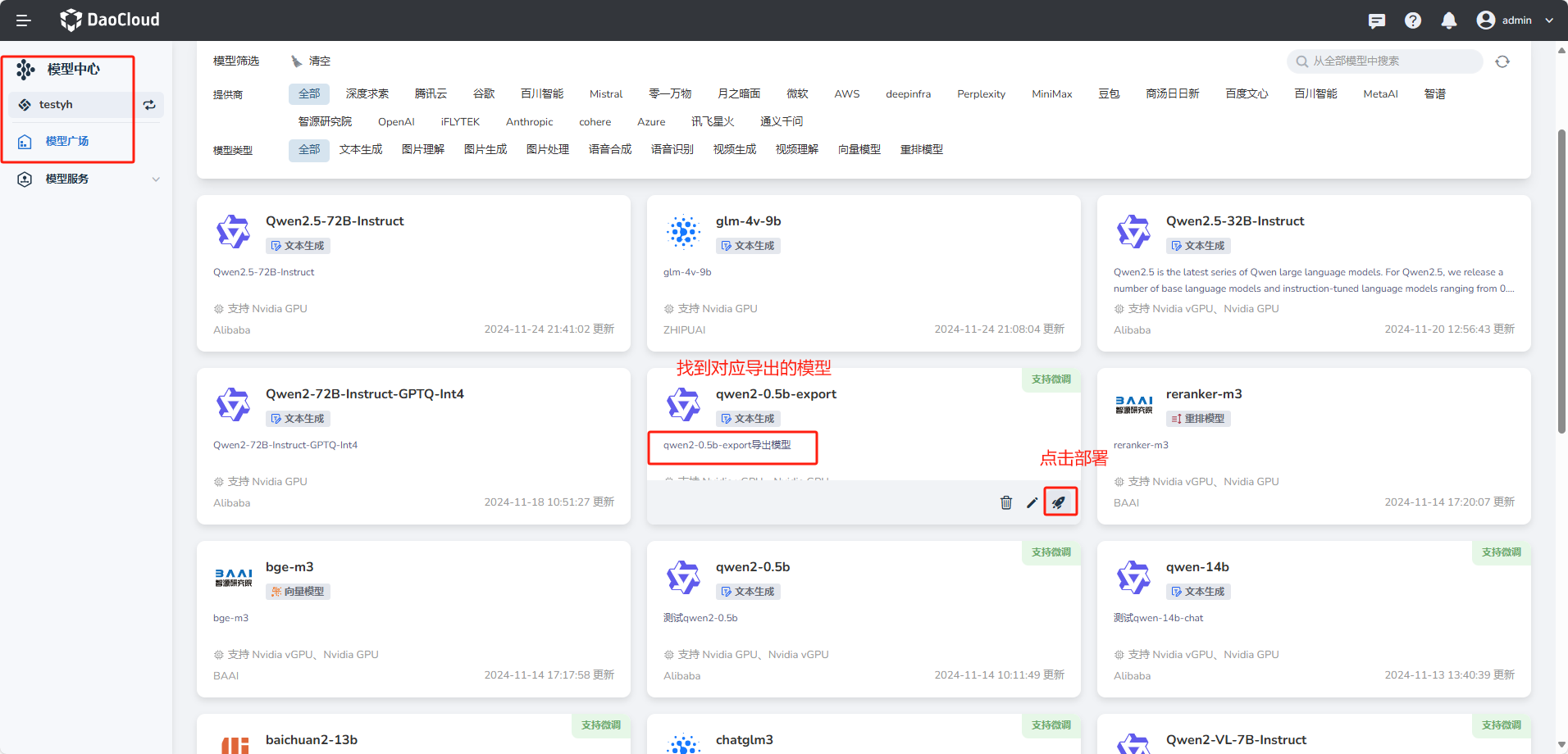Viewport: 1568px width, 754px height.
Task: Toggle the hamburger sidebar menu
Action: coord(24,20)
